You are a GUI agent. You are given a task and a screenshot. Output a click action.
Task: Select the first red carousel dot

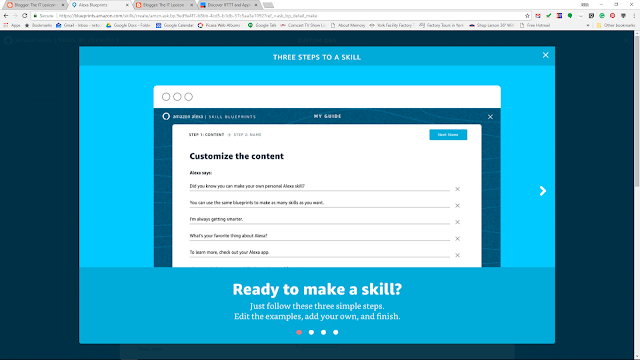pos(299,332)
